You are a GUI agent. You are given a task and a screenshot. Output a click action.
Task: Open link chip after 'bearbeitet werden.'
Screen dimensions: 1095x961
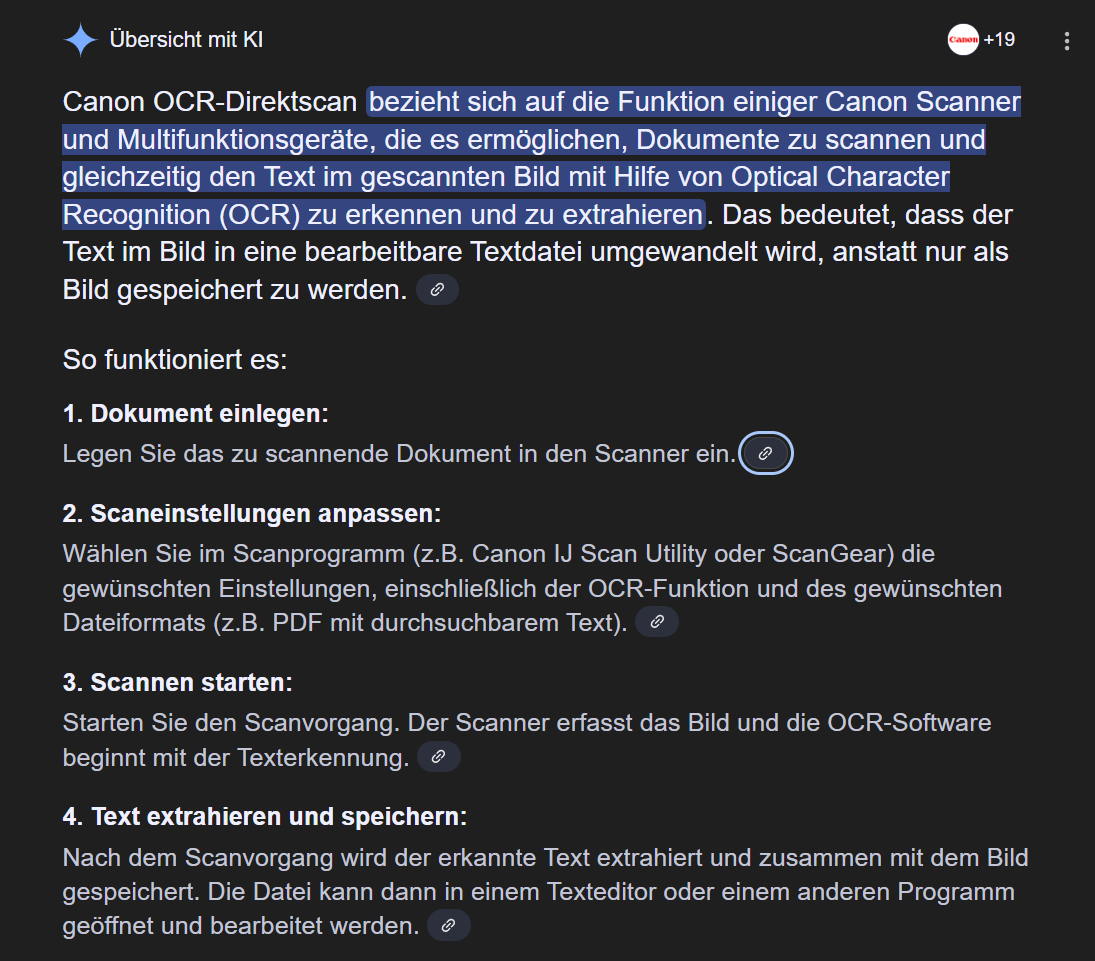pyautogui.click(x=449, y=925)
